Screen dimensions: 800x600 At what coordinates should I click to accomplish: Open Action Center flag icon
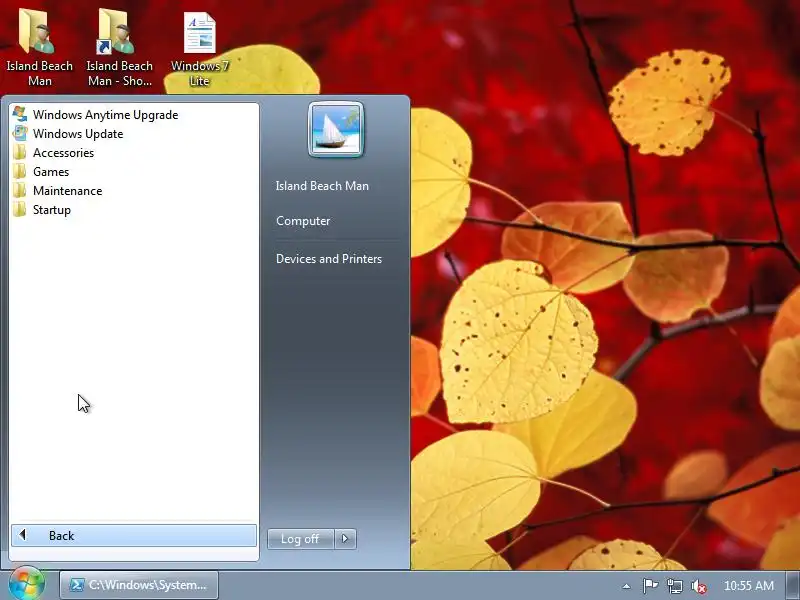[x=649, y=586]
